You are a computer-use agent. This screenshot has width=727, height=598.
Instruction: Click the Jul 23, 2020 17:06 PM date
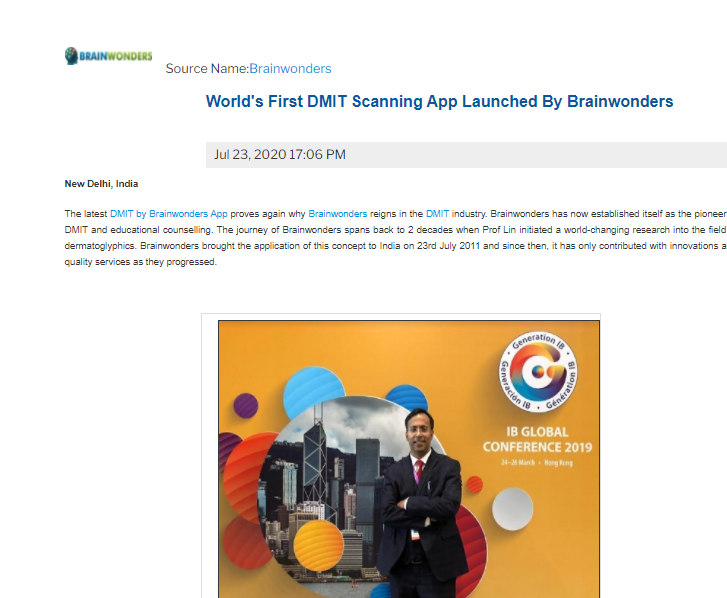[x=280, y=154]
